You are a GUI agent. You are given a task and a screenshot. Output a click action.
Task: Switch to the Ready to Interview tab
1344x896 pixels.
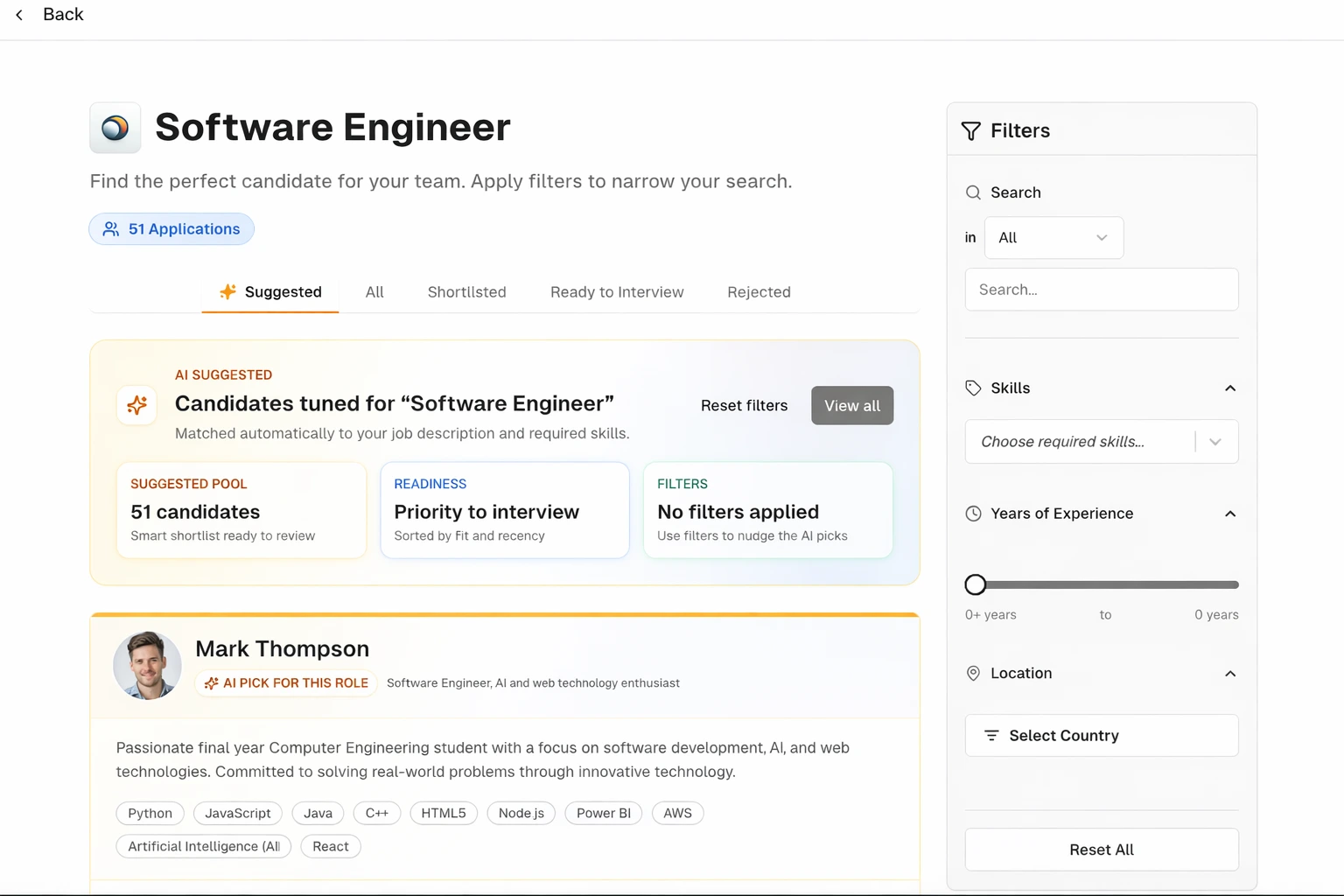tap(617, 292)
